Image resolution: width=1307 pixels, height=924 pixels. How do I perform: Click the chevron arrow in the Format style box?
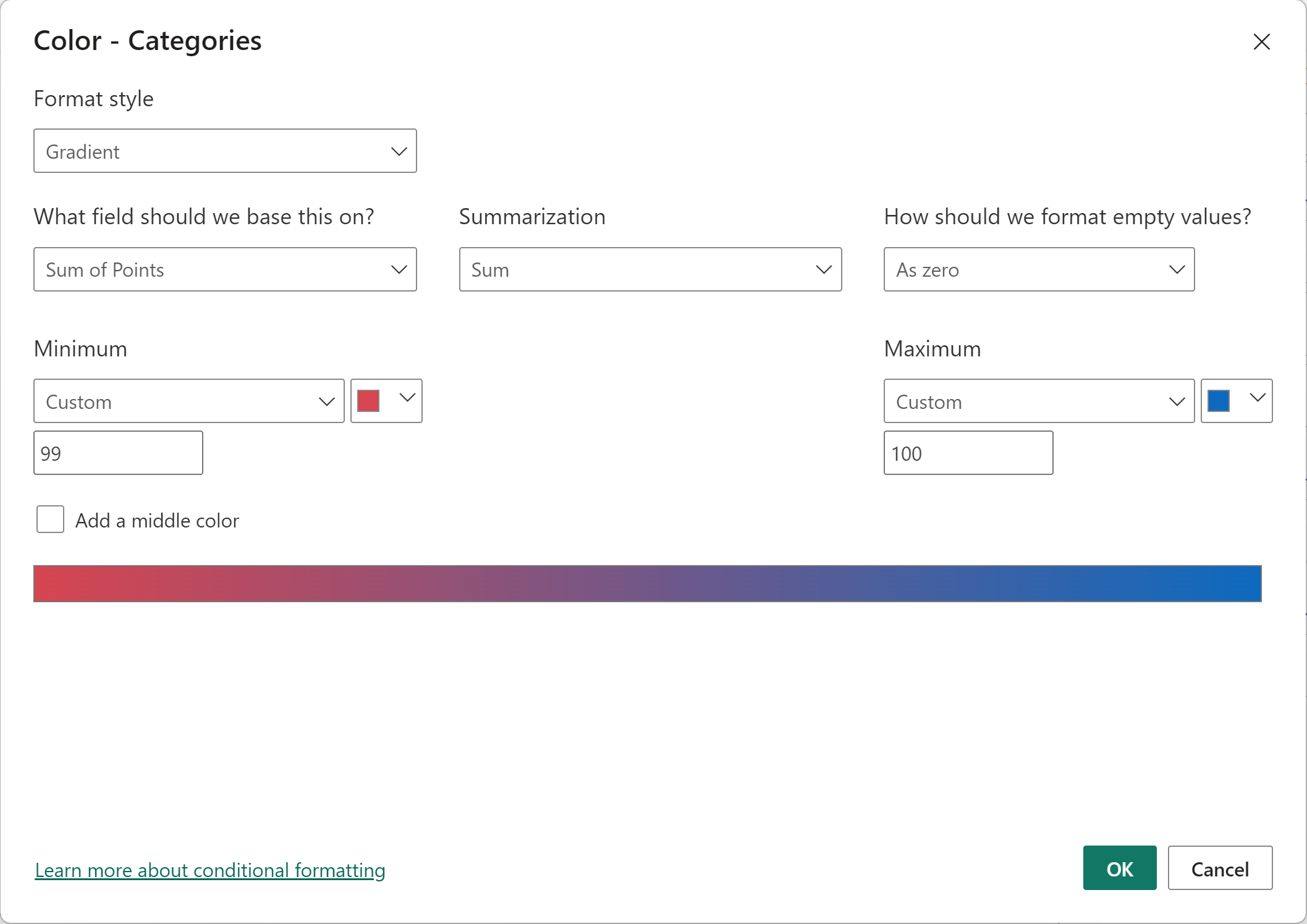point(399,151)
